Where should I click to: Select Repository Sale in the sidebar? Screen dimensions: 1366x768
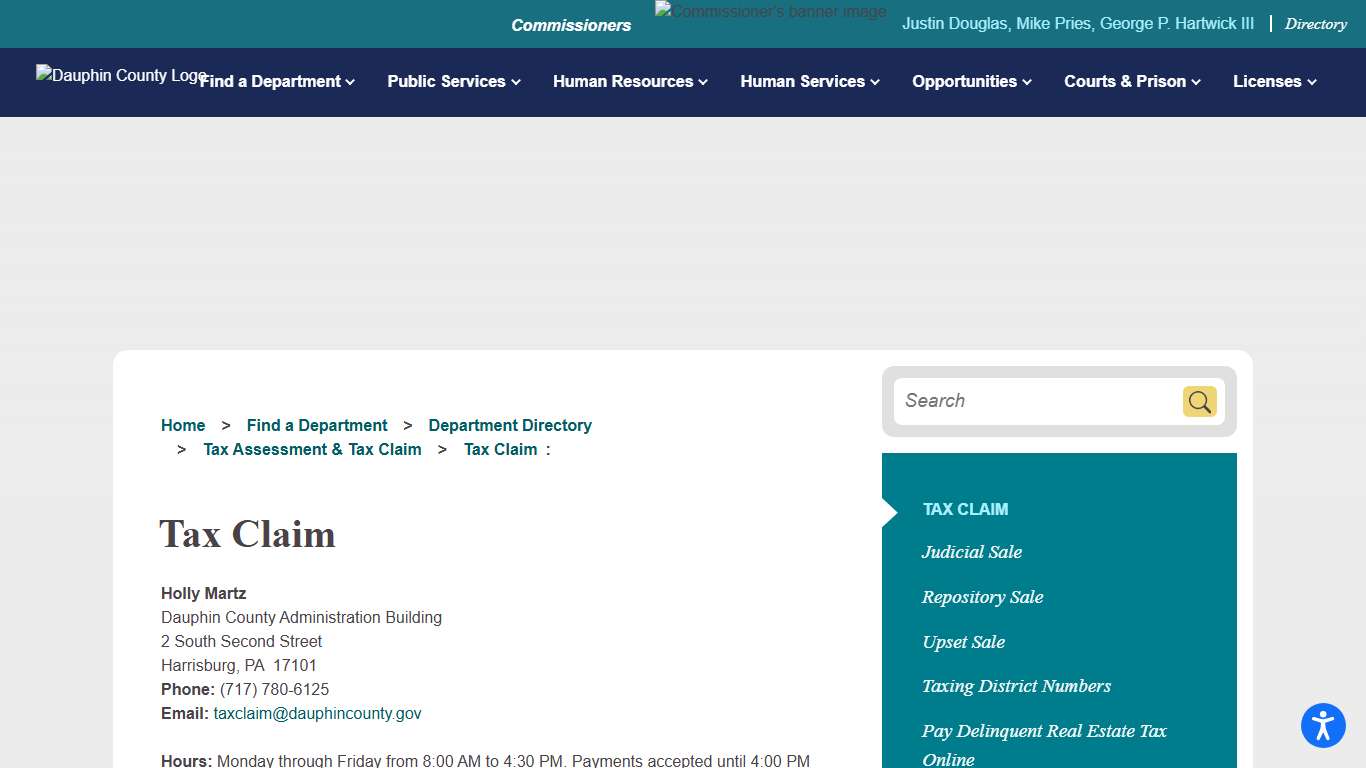coord(982,597)
